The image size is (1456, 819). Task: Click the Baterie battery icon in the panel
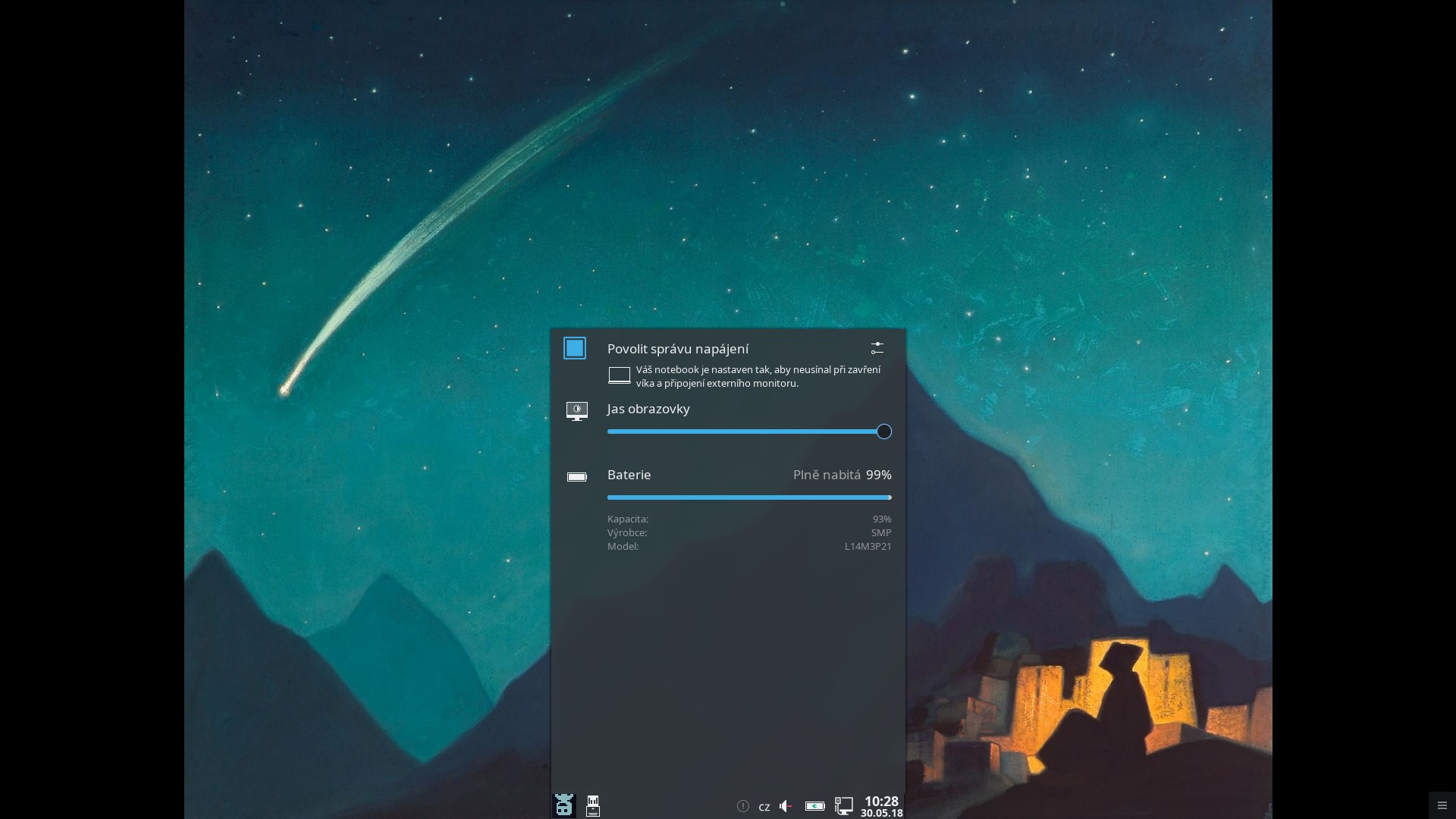pos(577,477)
